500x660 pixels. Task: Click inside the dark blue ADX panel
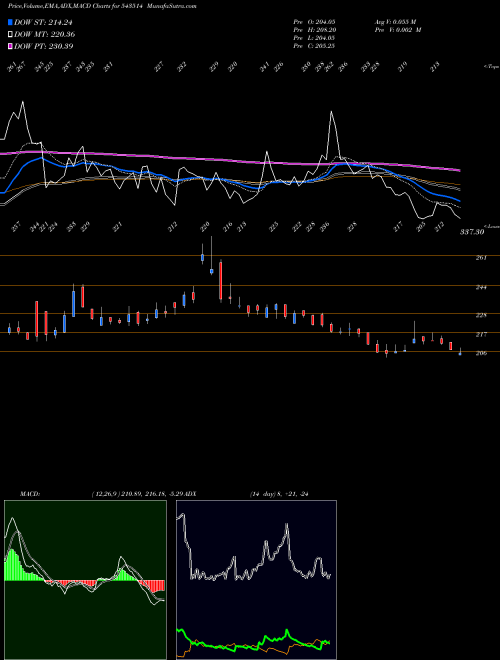[x=256, y=580]
